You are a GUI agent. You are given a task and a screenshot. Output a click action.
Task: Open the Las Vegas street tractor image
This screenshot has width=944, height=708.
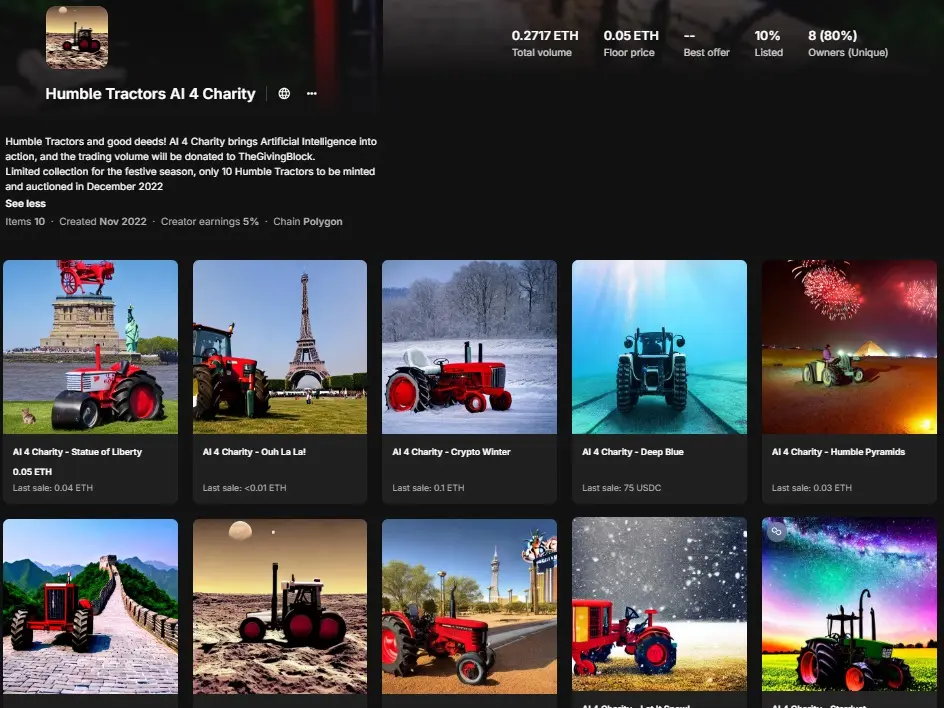tap(470, 606)
